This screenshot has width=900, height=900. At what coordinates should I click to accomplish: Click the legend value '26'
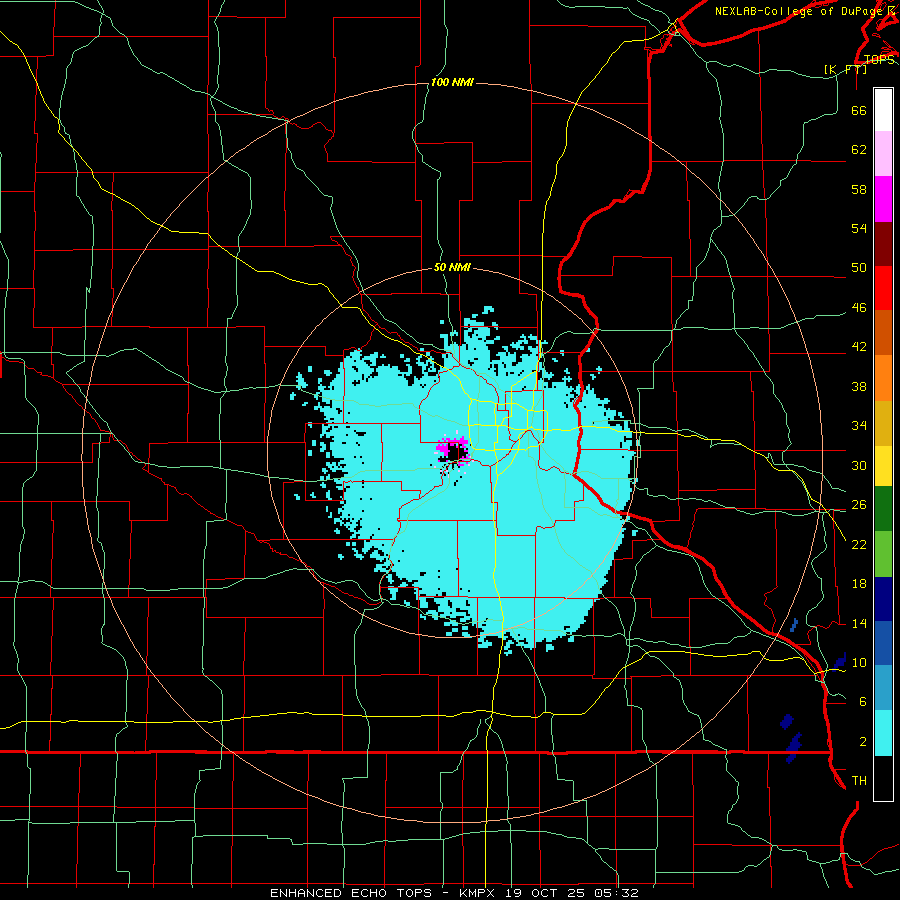[x=859, y=505]
